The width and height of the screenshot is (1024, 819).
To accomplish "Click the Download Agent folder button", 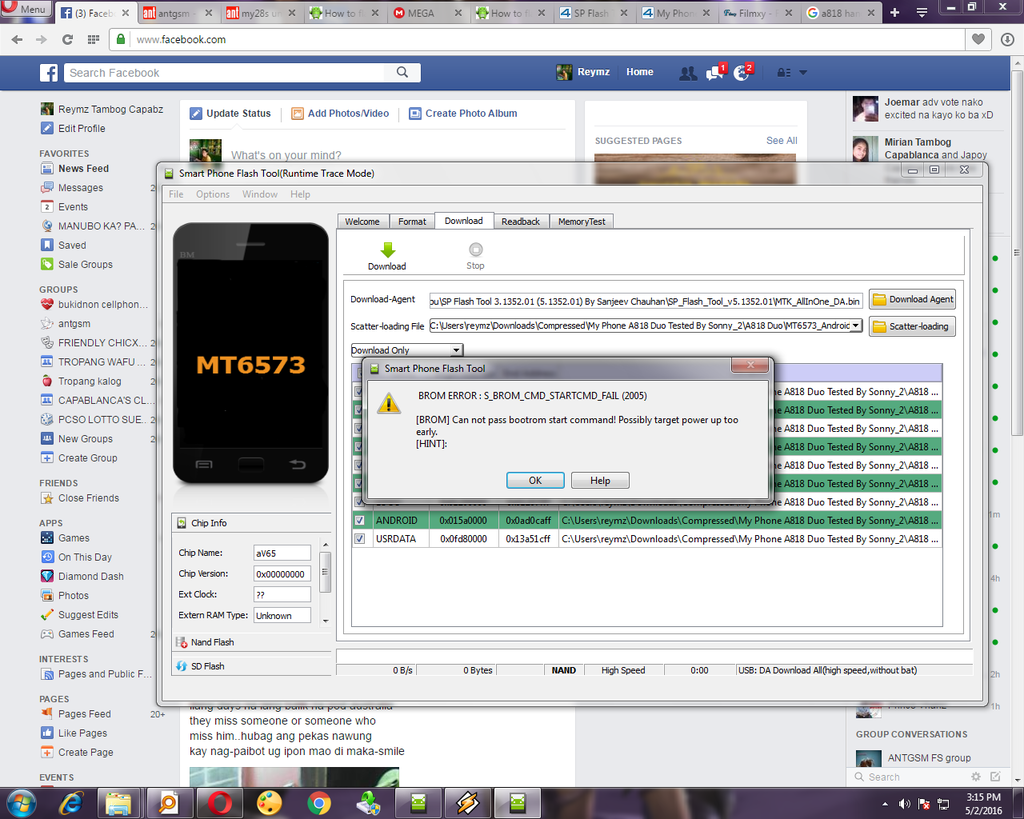I will (912, 299).
